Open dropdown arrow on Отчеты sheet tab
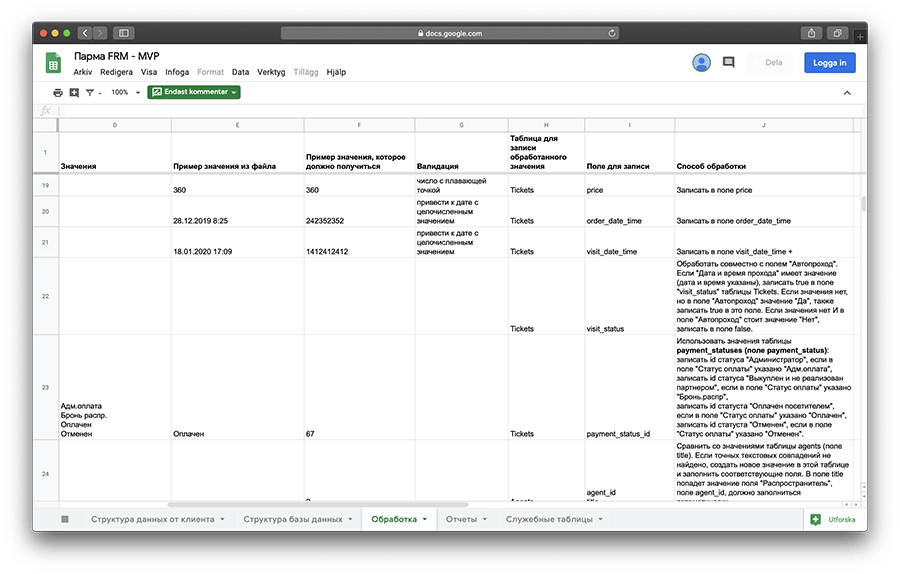The height and width of the screenshot is (574, 900). tap(485, 519)
